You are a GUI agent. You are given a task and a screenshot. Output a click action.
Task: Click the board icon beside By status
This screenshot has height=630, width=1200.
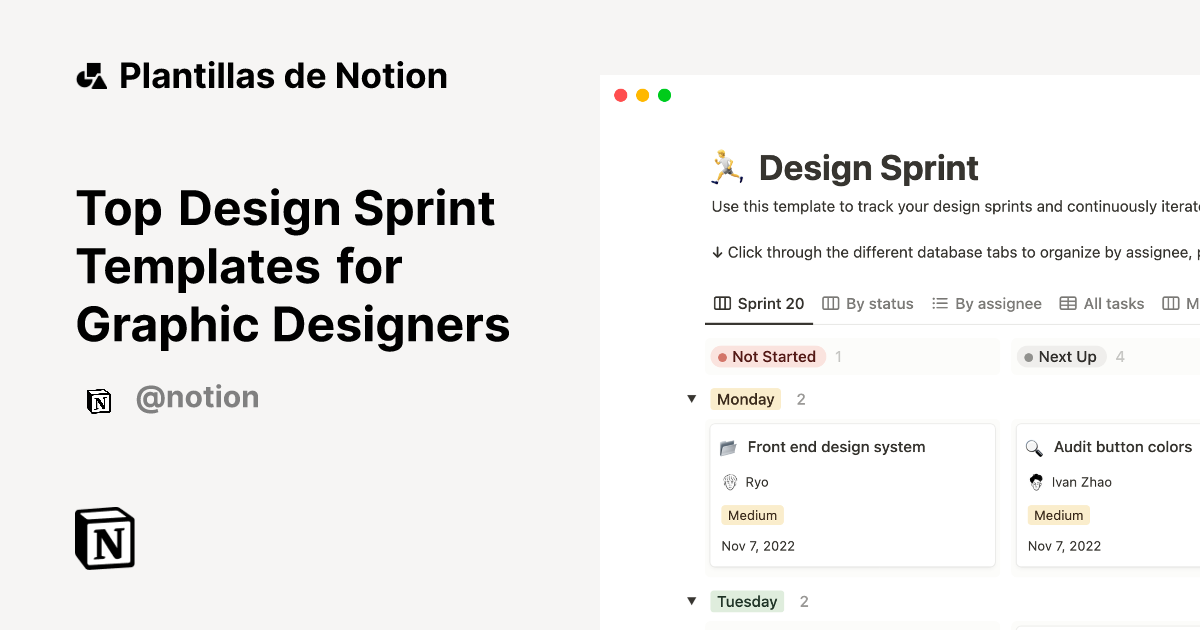pyautogui.click(x=830, y=303)
